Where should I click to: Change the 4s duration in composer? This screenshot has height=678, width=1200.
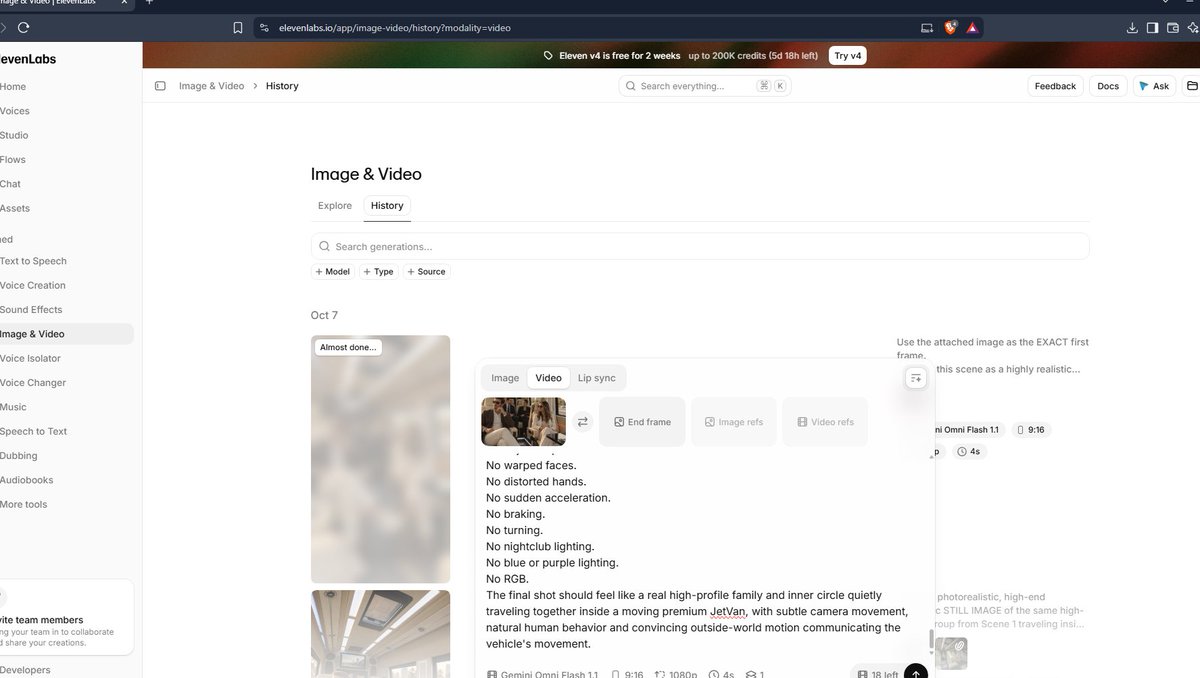(721, 675)
